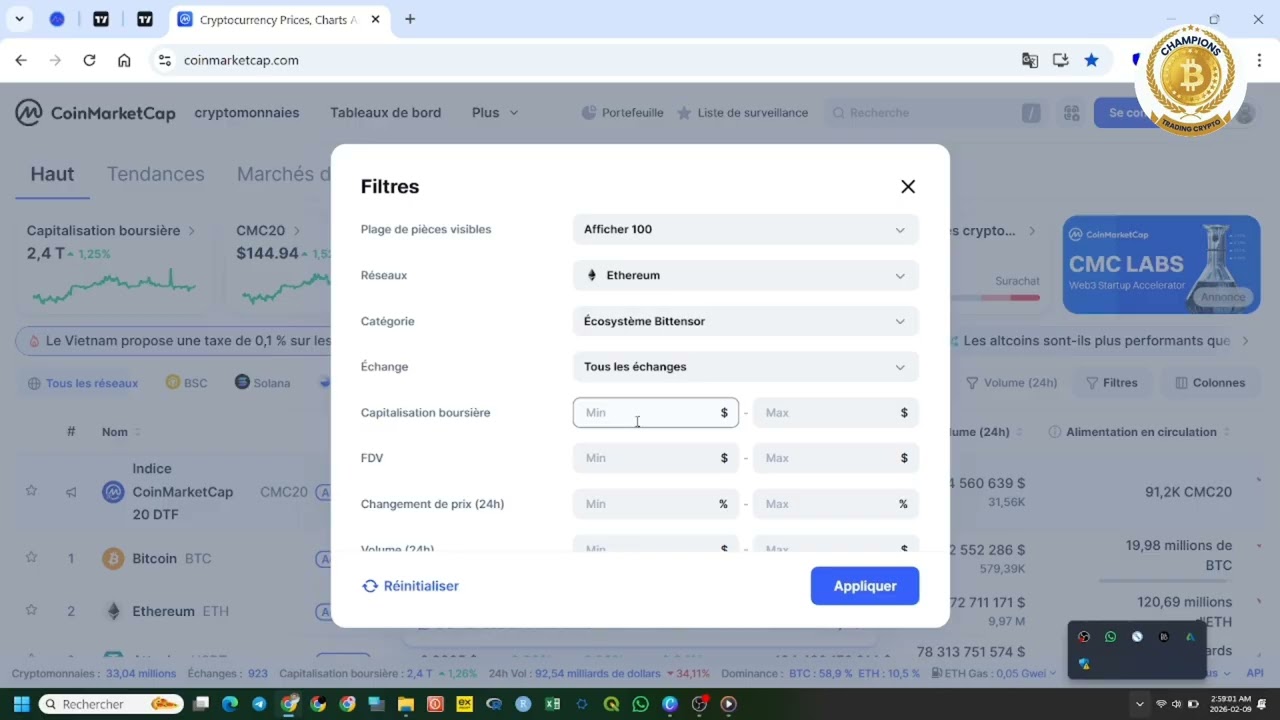Open the tab search dropdown arrow
Screen dimensions: 1280x720
coord(19,19)
